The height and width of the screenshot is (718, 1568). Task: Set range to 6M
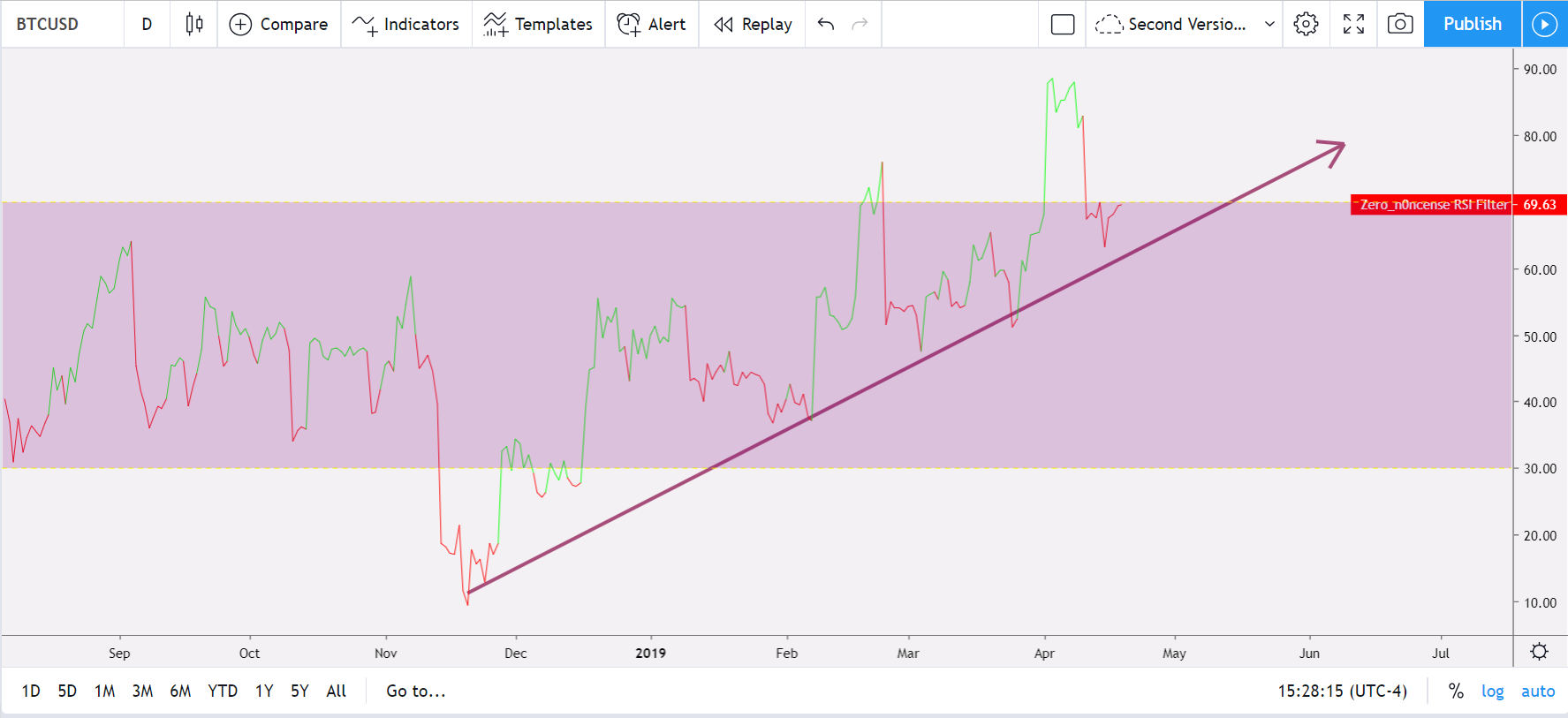(x=180, y=691)
